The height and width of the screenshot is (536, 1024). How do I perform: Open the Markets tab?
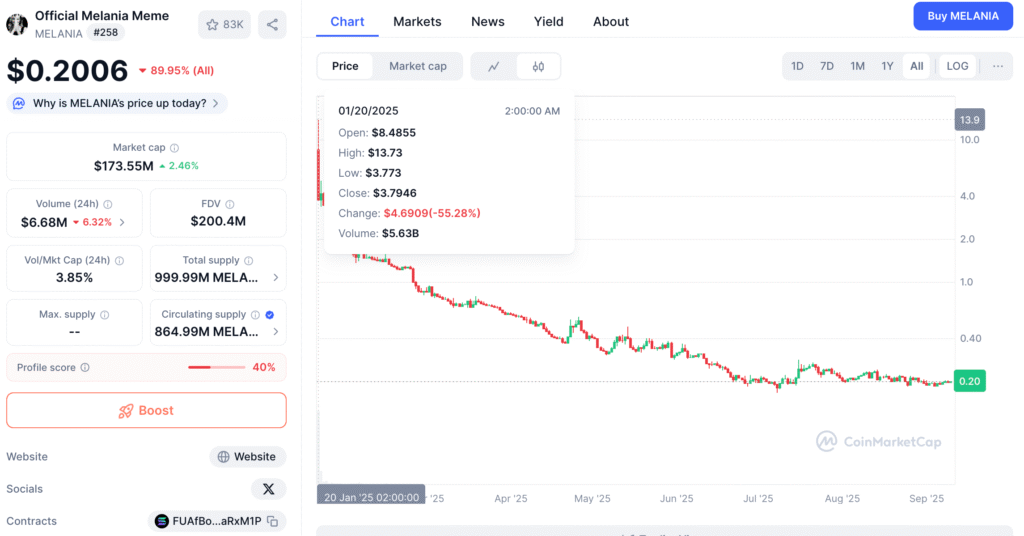417,21
